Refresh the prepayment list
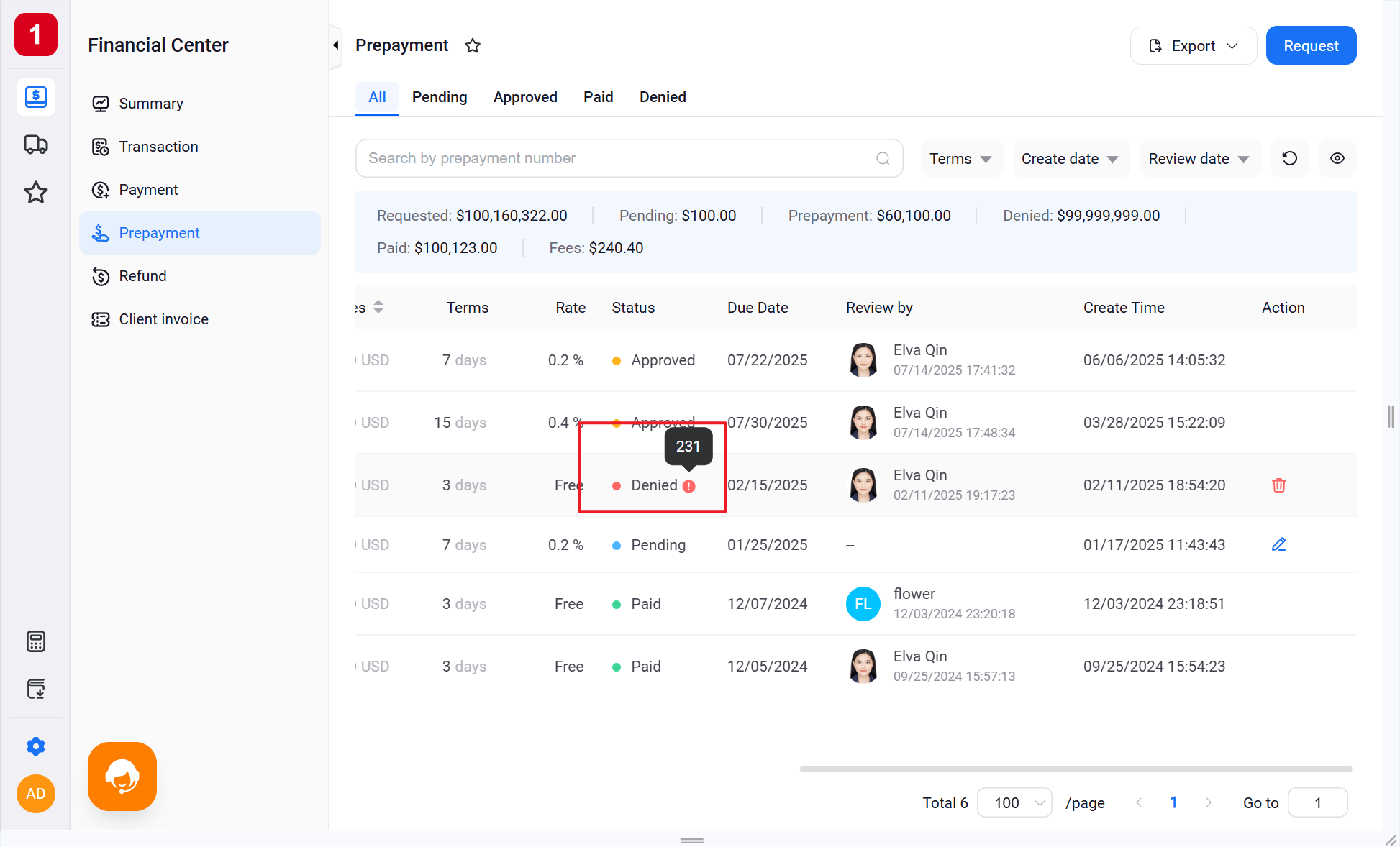 pos(1290,158)
